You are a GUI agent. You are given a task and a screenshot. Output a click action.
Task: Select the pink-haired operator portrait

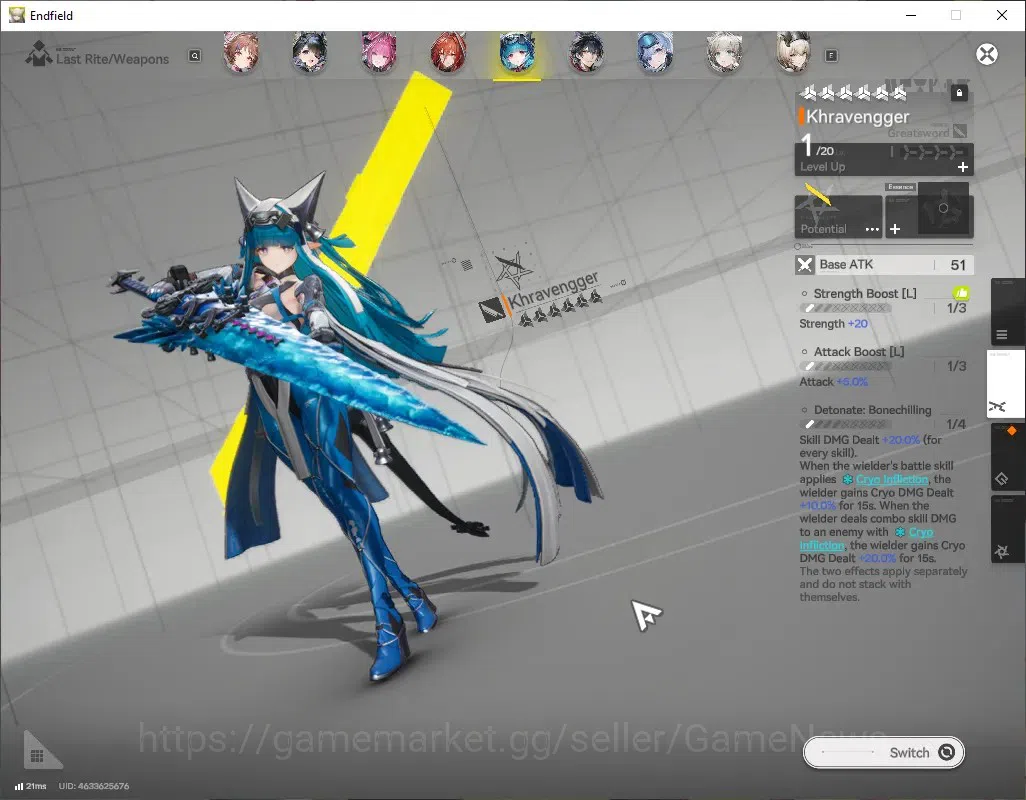point(379,52)
